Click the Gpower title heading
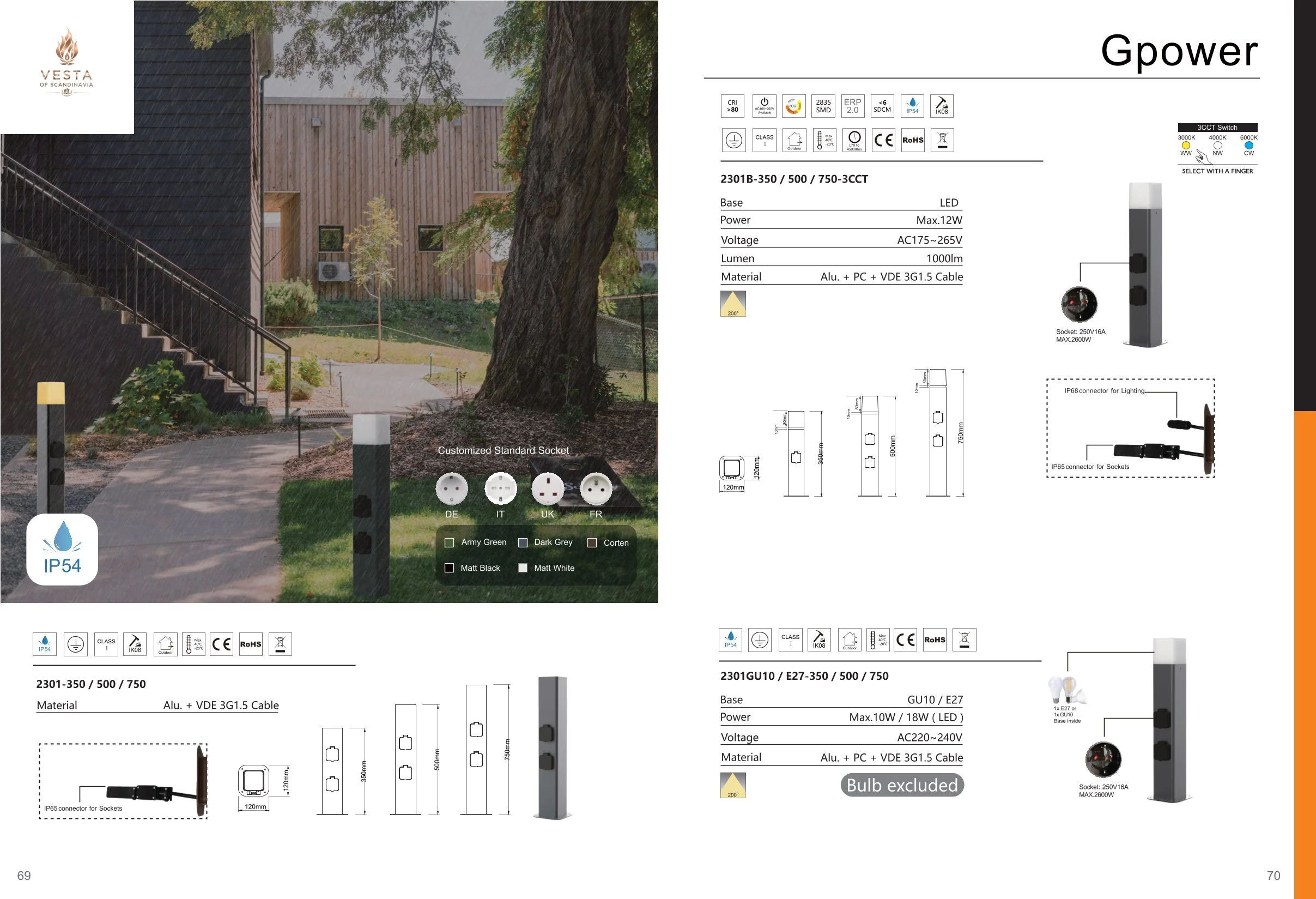 [1179, 50]
